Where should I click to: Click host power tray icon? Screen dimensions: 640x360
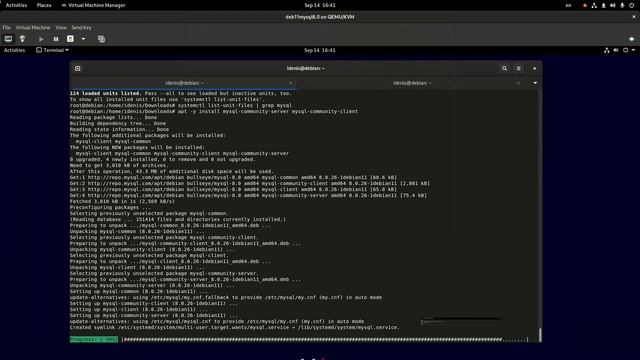[x=631, y=5]
